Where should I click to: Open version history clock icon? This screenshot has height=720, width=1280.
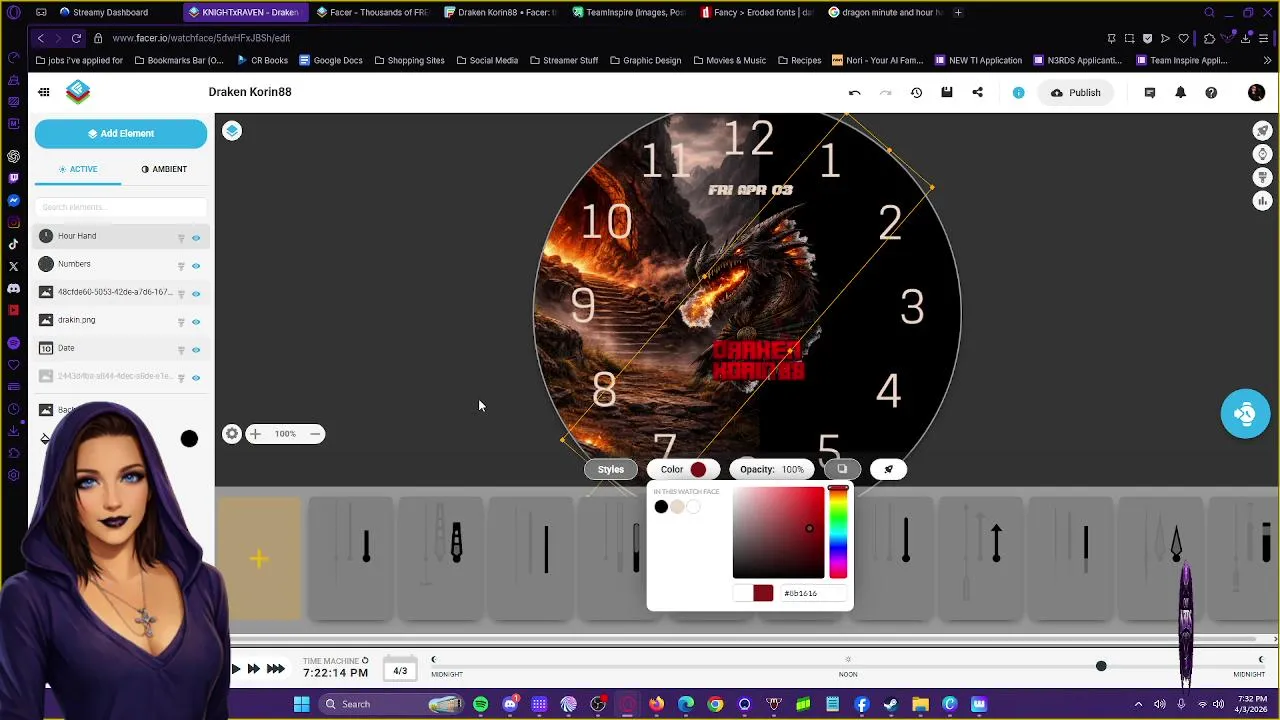point(916,93)
